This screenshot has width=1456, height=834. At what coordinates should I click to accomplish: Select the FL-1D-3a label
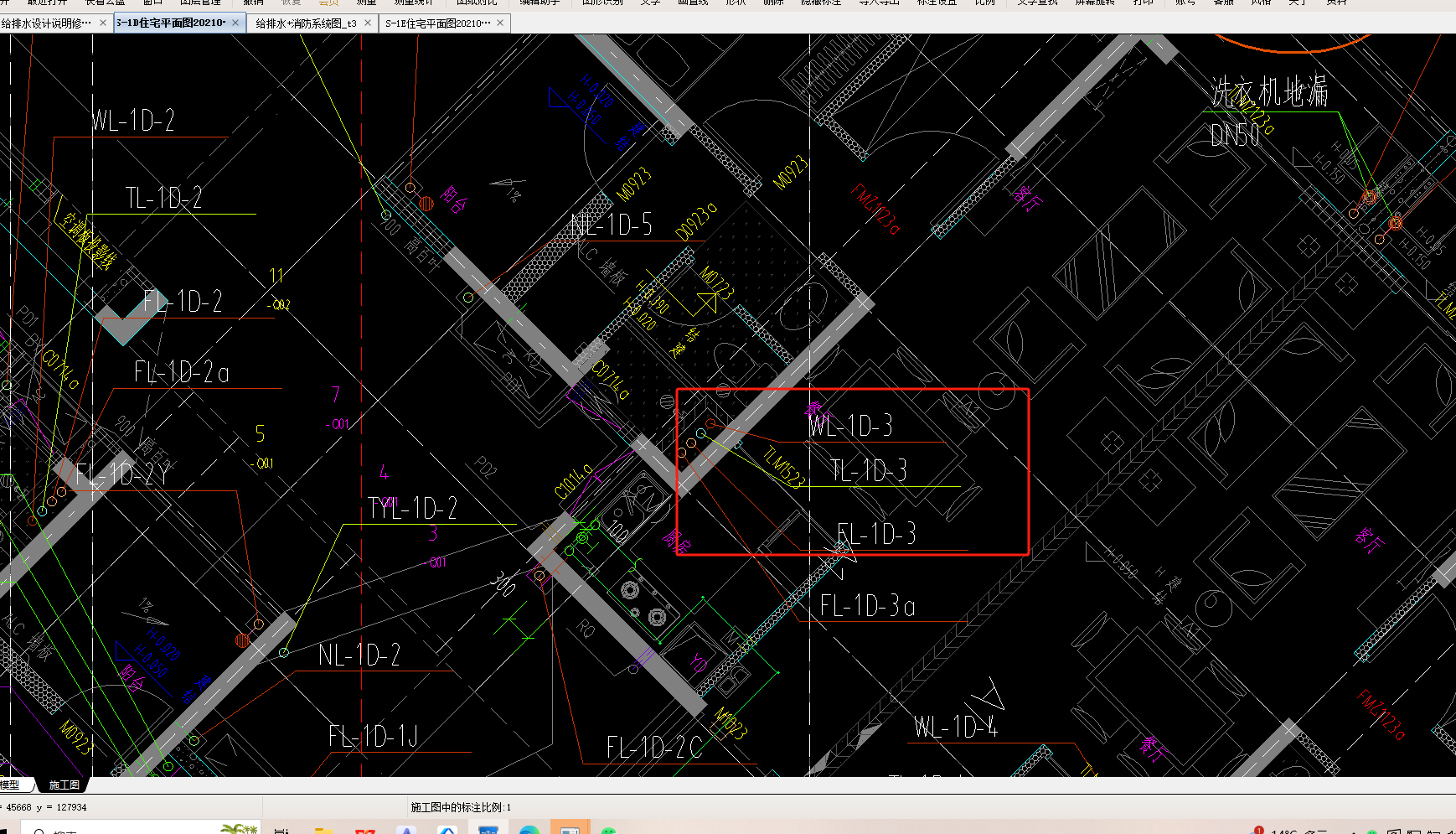coord(868,605)
